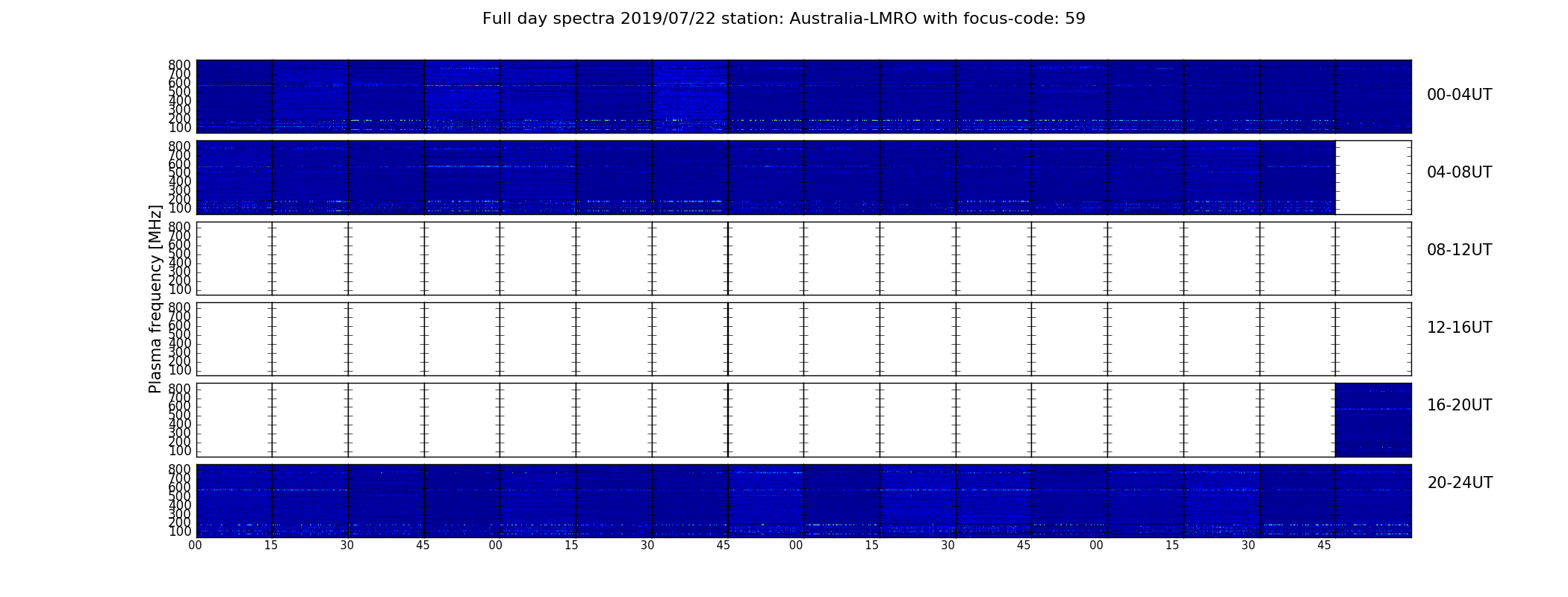Click the 20-24UT spectrogram panel

click(x=803, y=501)
